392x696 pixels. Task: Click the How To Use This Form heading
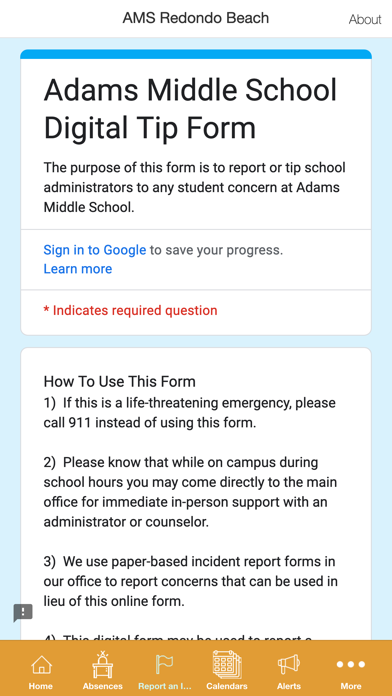point(119,381)
